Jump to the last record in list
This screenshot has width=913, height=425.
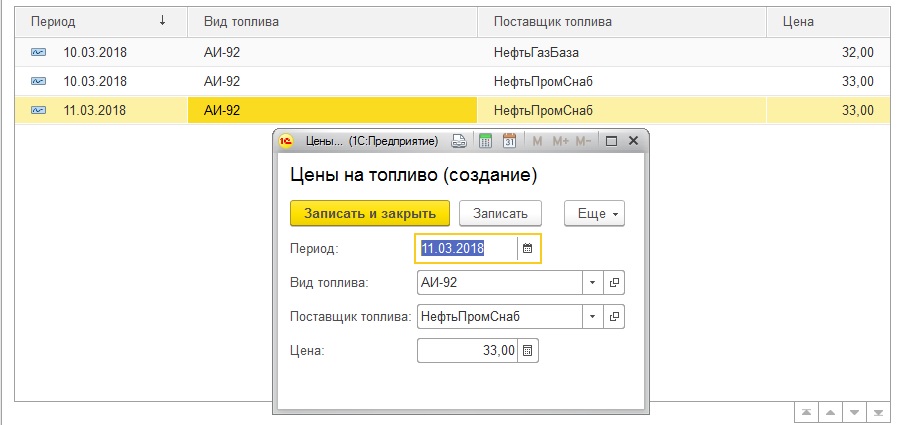(877, 412)
